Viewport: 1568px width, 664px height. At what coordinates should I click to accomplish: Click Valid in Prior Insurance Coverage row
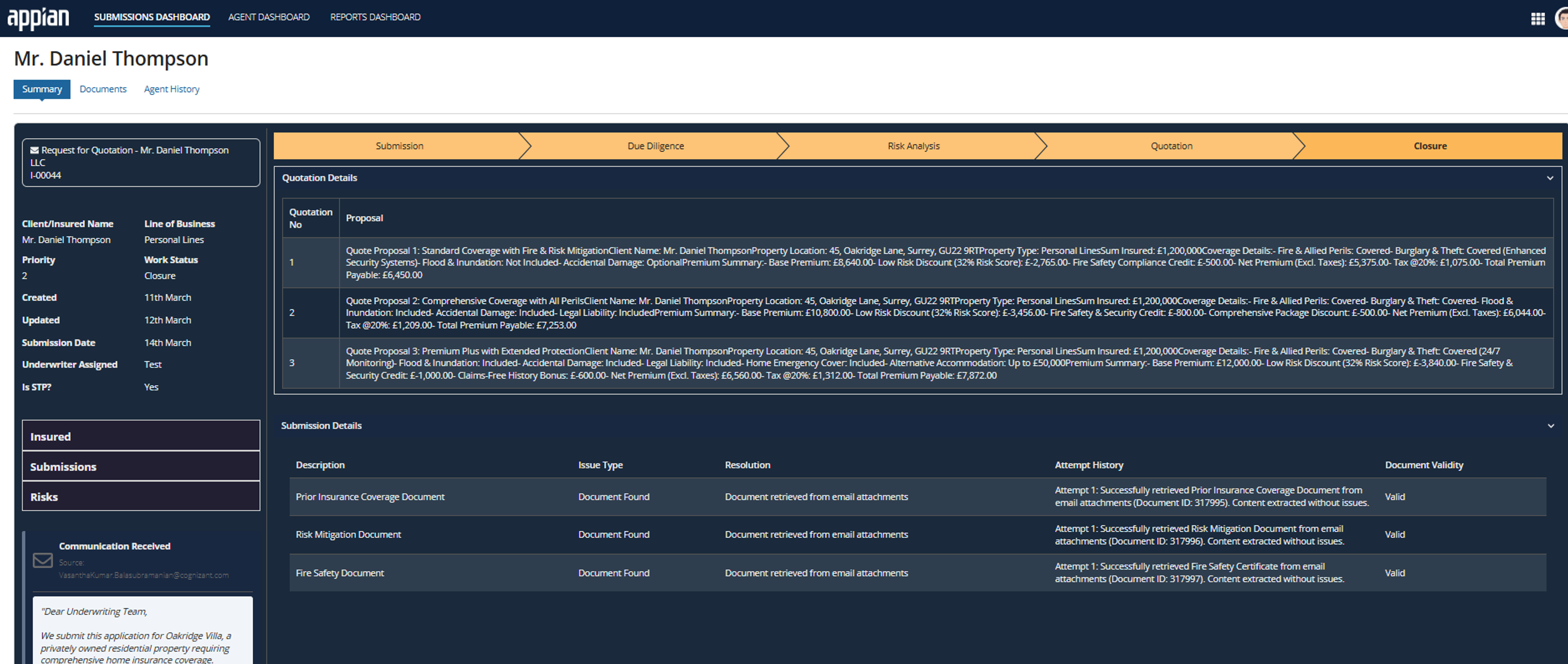[x=1394, y=497]
